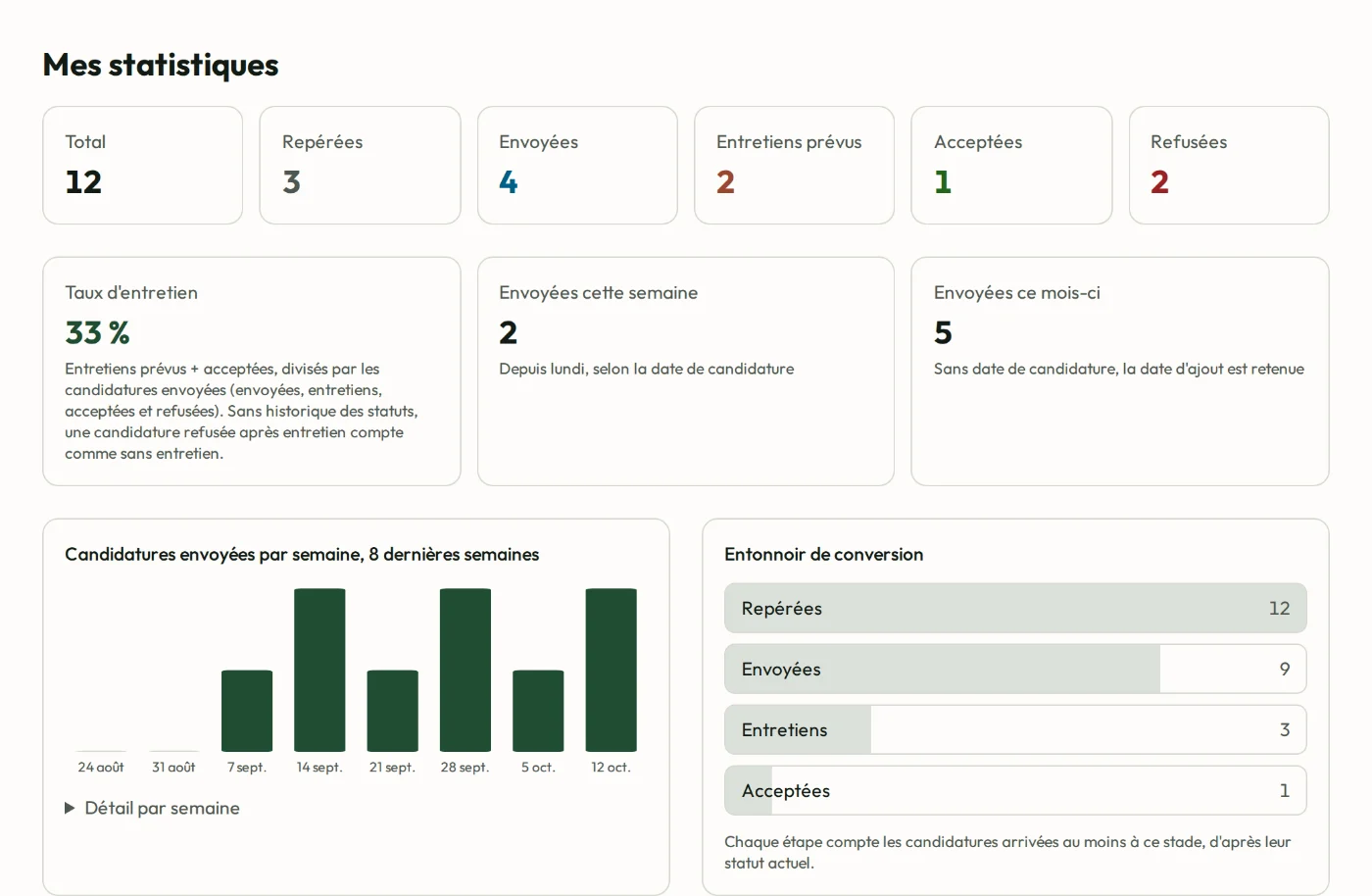Open the Entretiens prévus stat card

coord(794,166)
